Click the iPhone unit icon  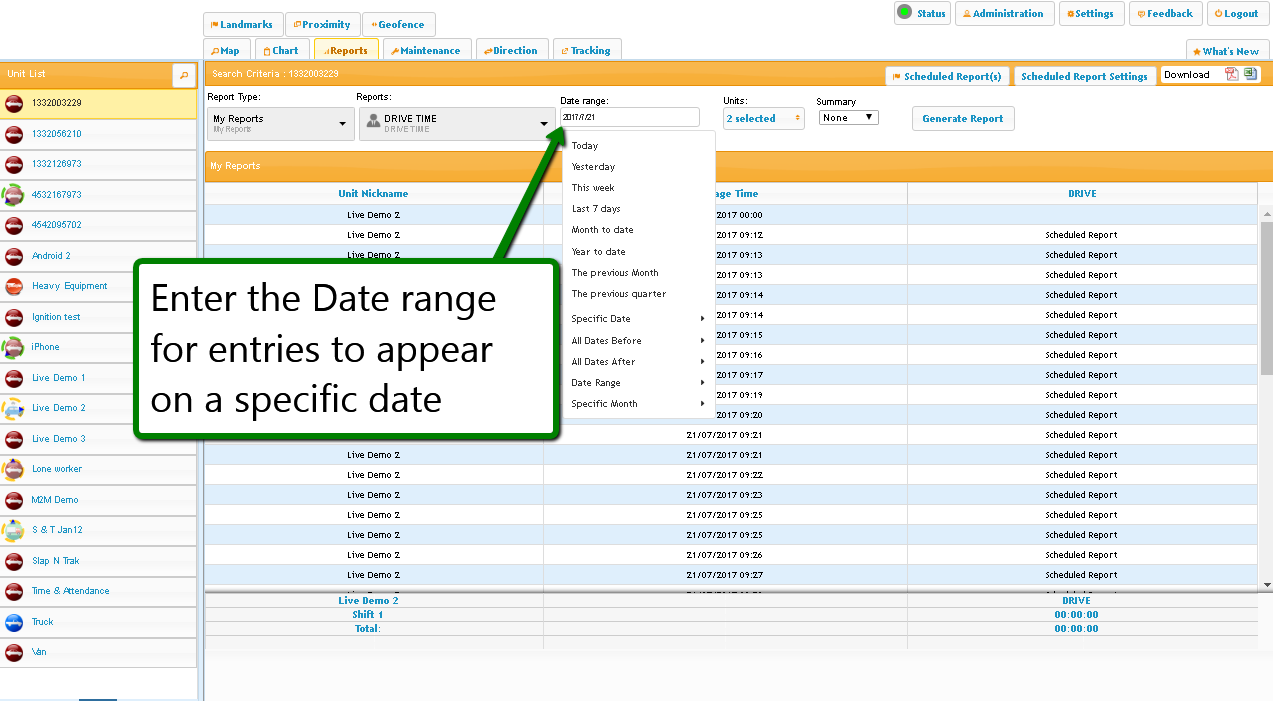pyautogui.click(x=14, y=347)
